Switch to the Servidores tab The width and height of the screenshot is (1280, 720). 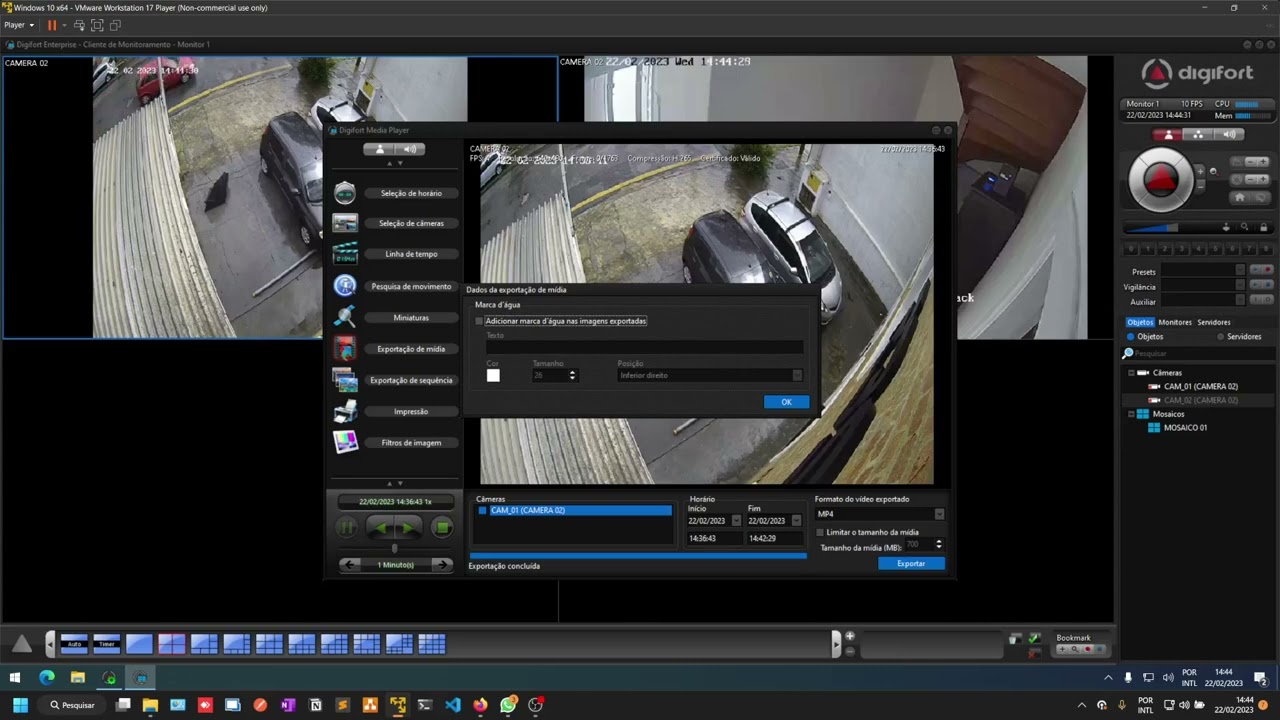click(x=1214, y=322)
